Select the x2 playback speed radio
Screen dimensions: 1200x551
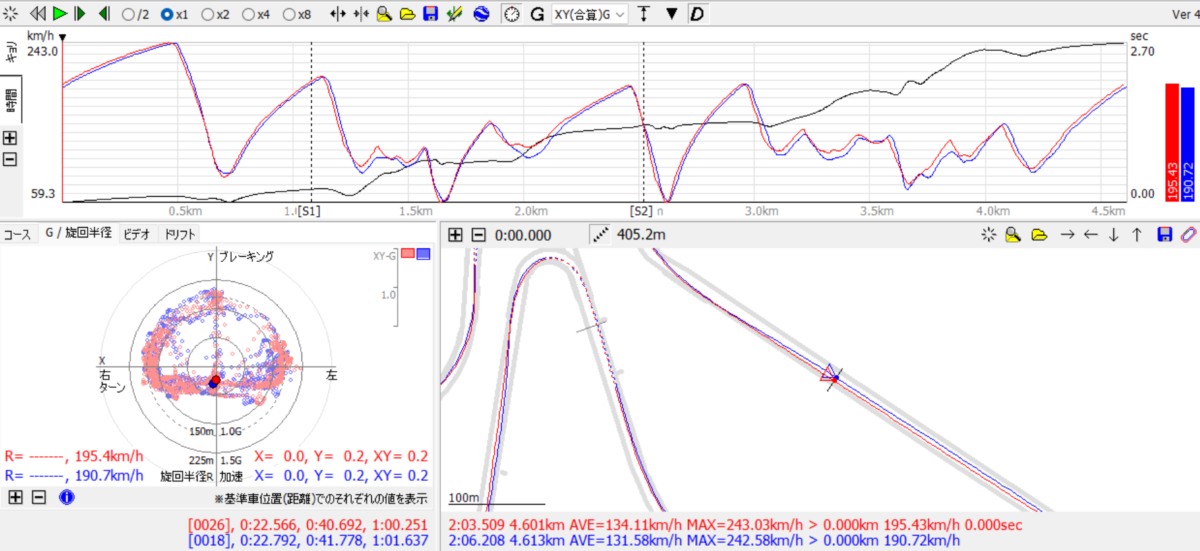tap(208, 15)
